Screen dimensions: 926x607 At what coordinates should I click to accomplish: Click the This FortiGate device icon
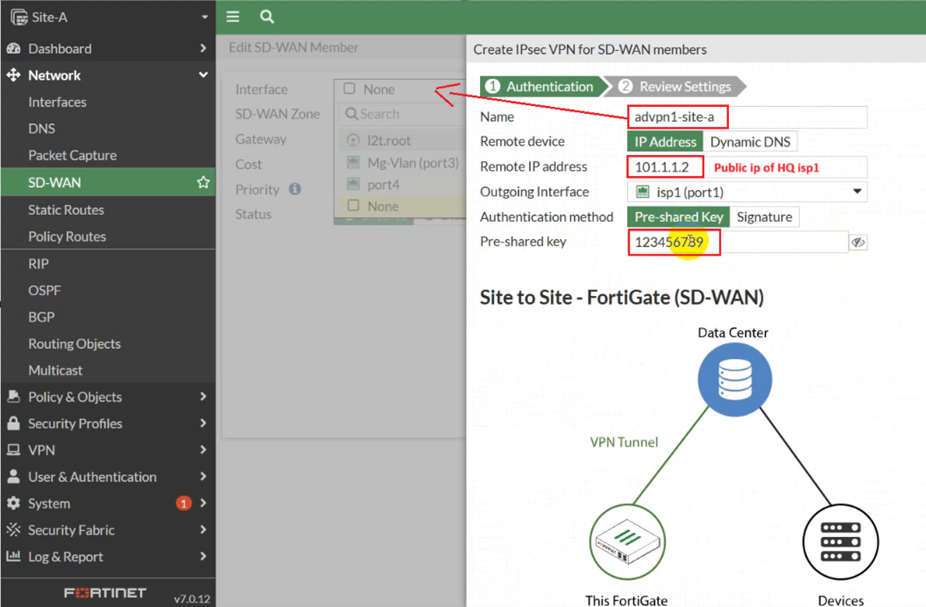click(628, 542)
